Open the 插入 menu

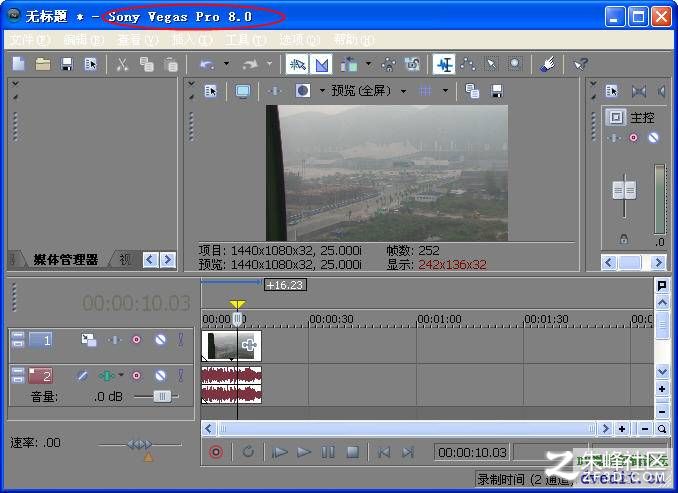pyautogui.click(x=192, y=40)
